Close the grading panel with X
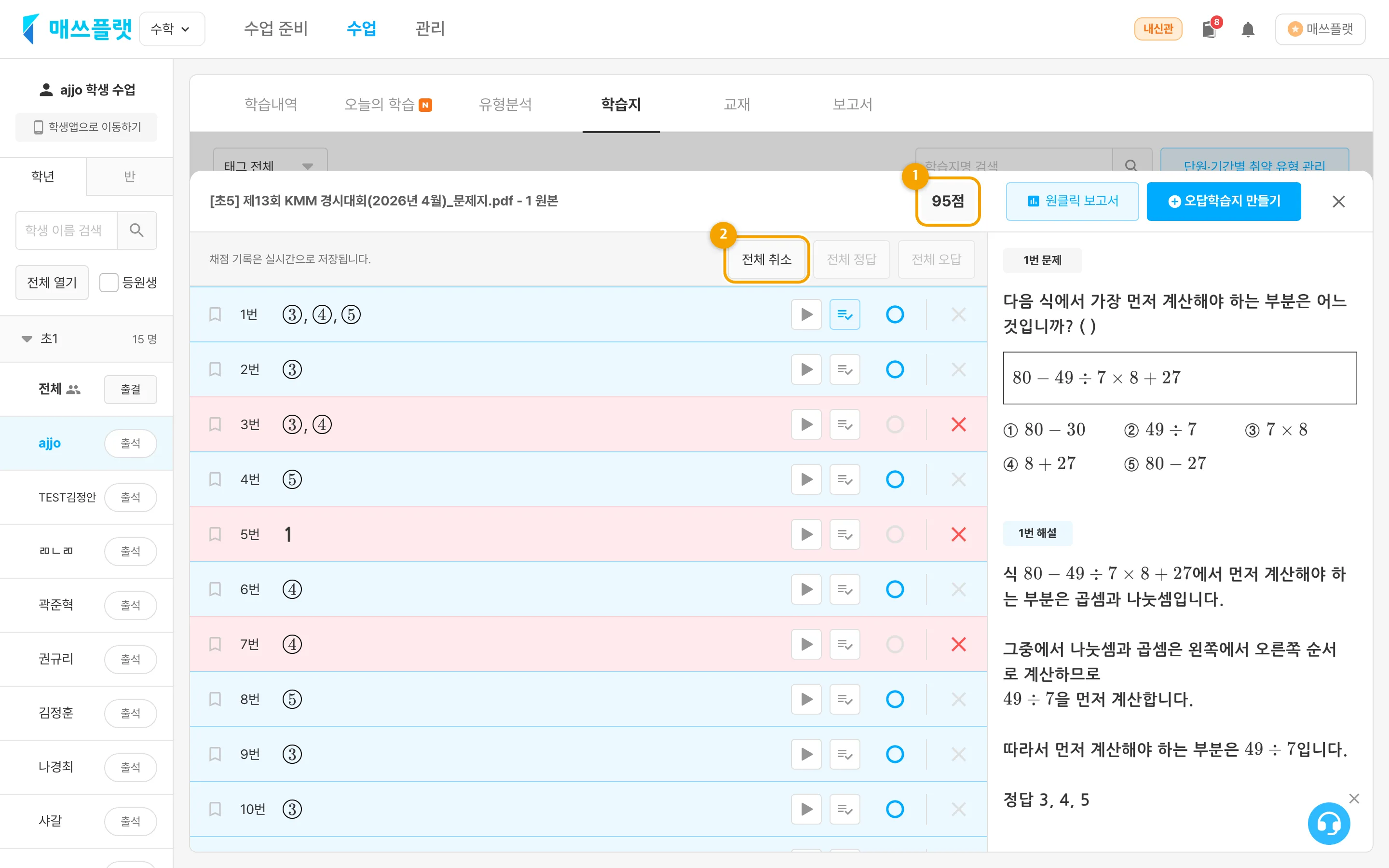The width and height of the screenshot is (1389, 868). pos(1338,202)
